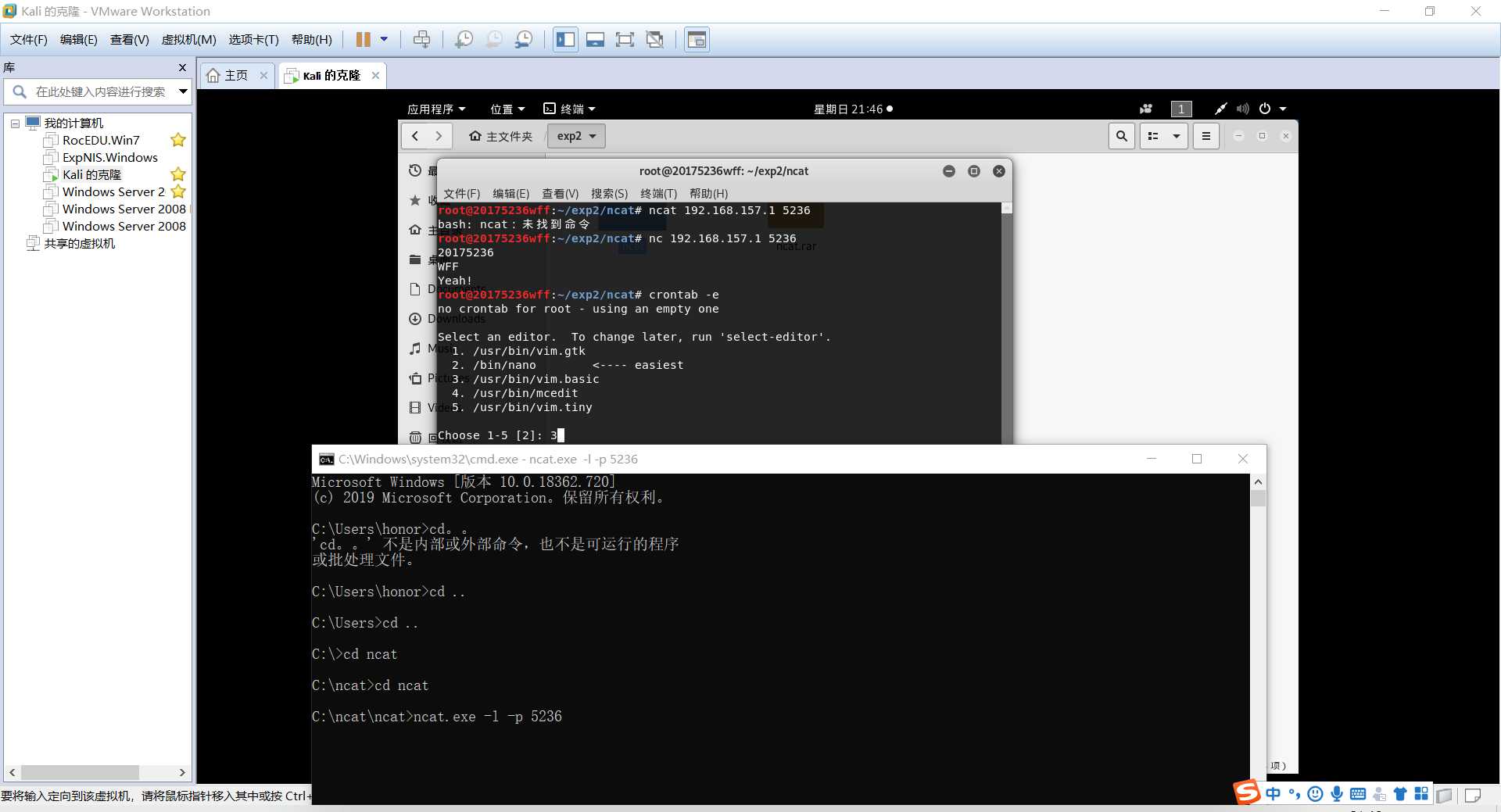This screenshot has width=1501, height=812.
Task: Click the file manager search icon
Action: [x=1122, y=136]
